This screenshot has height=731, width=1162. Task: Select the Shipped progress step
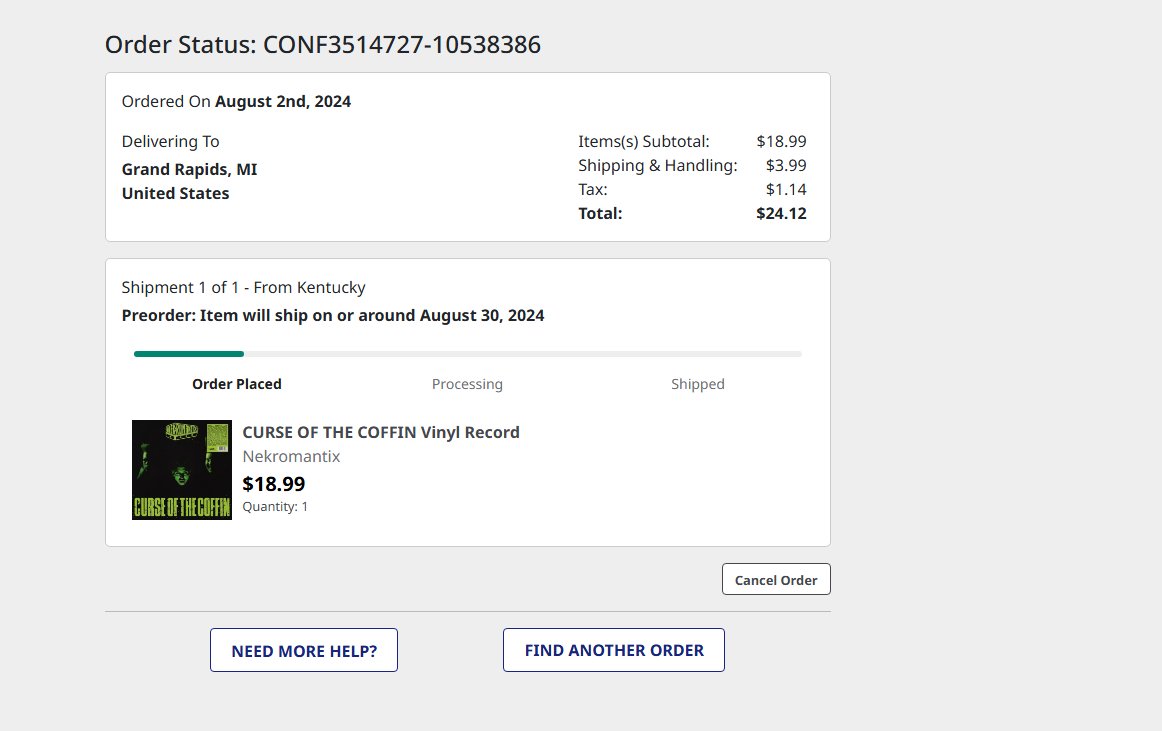[x=698, y=384]
